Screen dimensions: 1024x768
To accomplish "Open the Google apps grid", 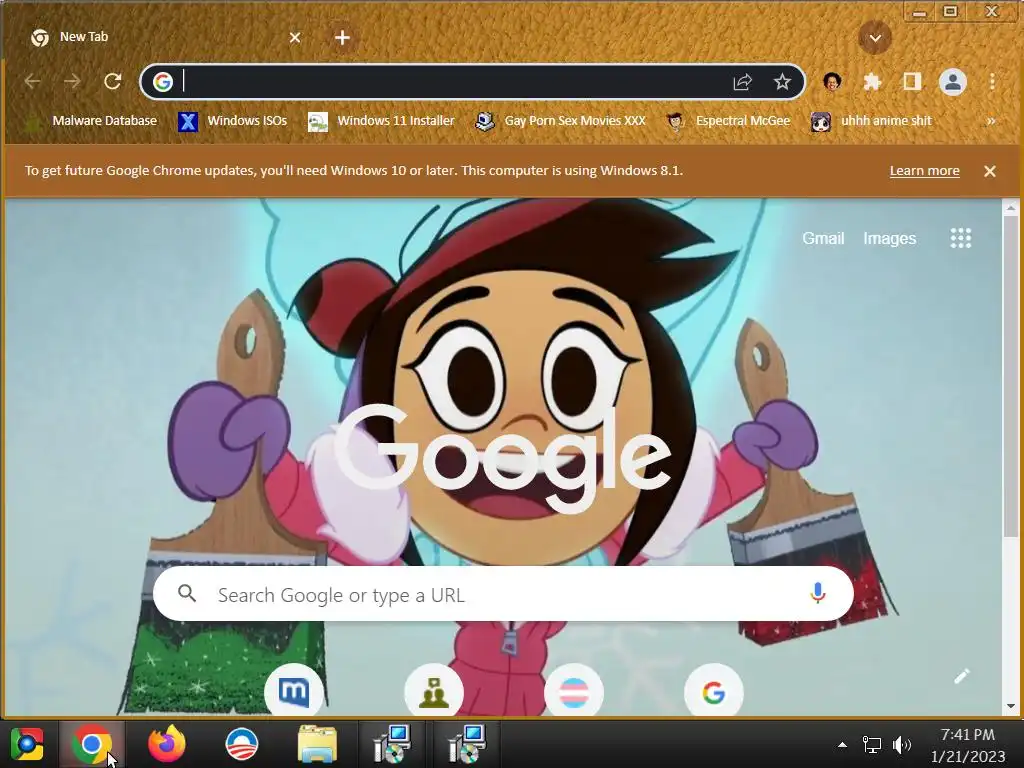I will (x=961, y=238).
